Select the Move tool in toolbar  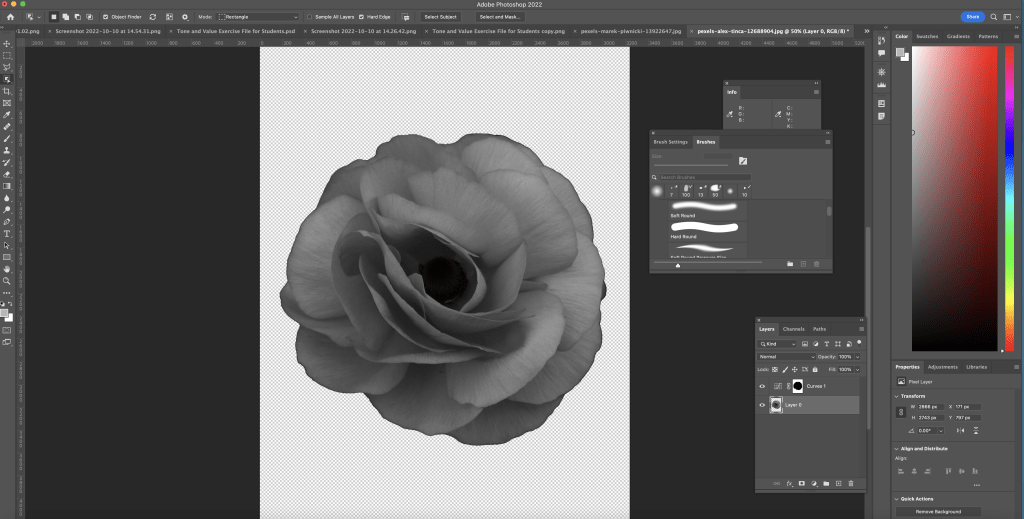[7, 44]
